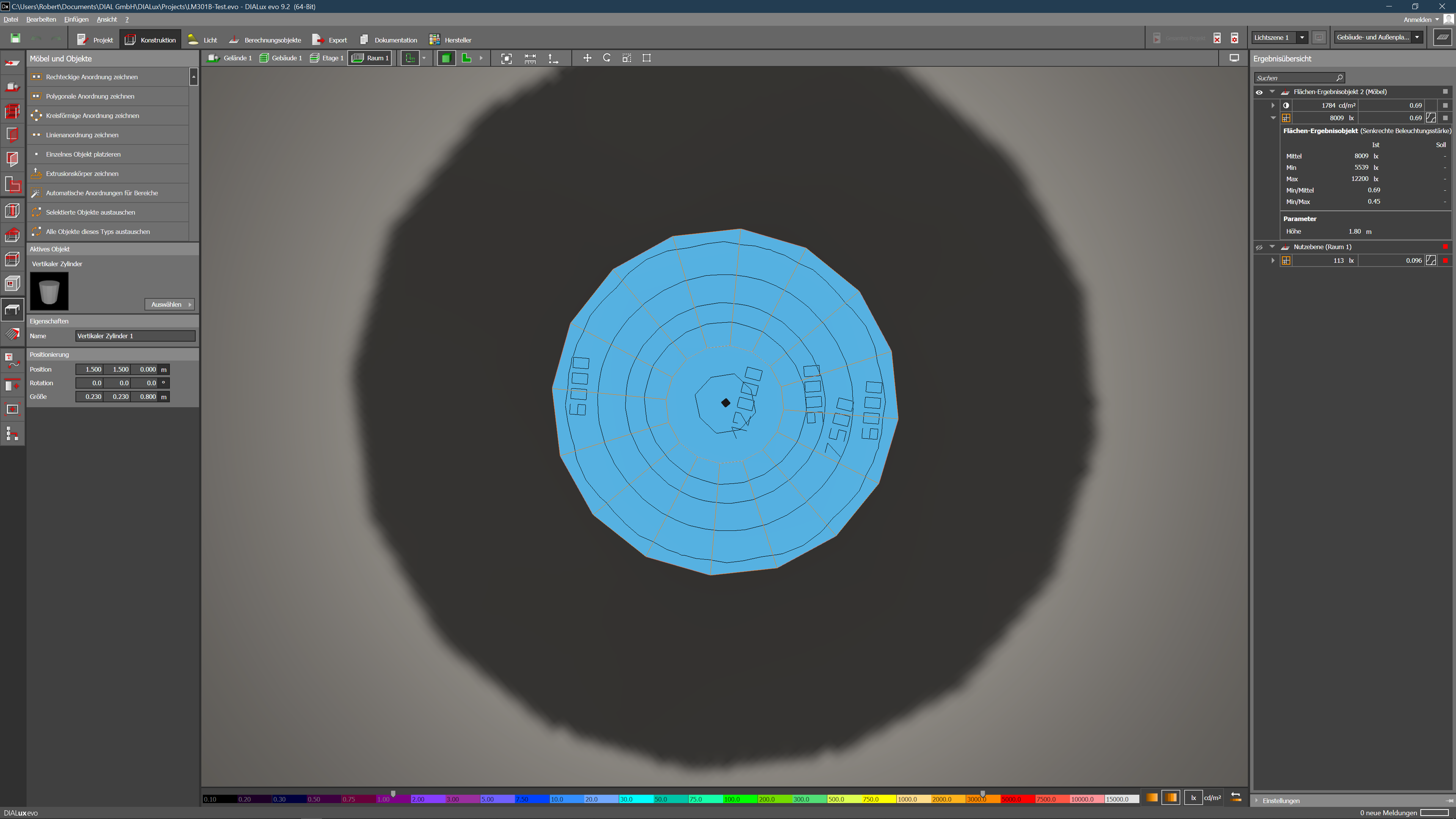Click 'Einzelnes Objekt platzieren' button
1456x819 pixels.
click(x=83, y=154)
